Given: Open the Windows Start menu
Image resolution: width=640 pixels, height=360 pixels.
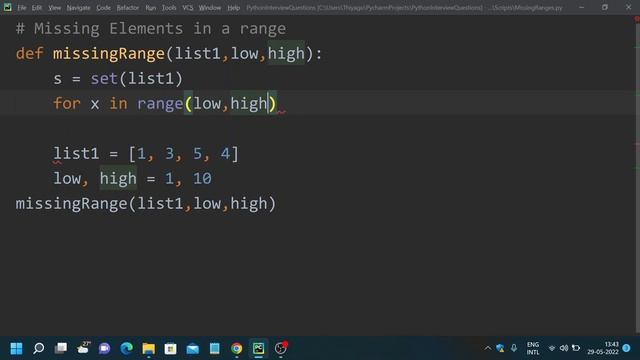Looking at the screenshot, I should (16, 348).
